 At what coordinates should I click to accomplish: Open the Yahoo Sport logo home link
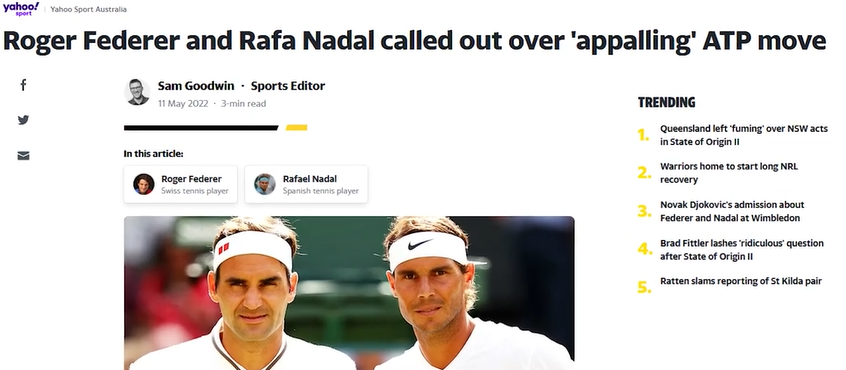[21, 9]
